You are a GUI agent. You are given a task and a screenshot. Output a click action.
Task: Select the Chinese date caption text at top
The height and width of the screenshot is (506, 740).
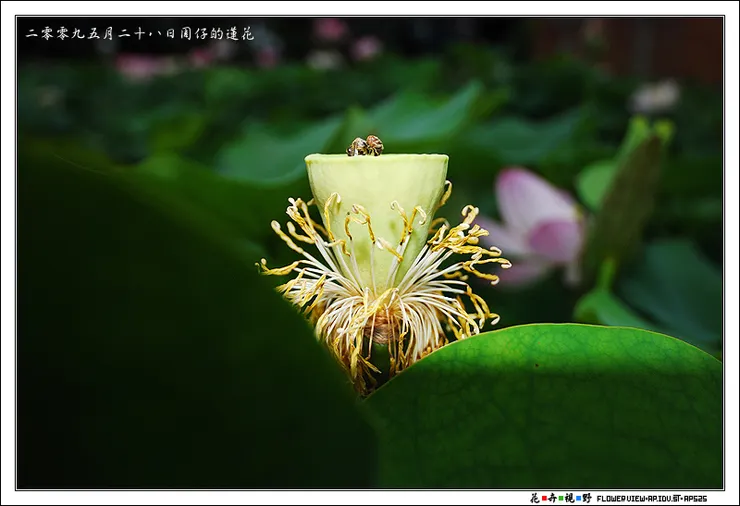(x=140, y=34)
